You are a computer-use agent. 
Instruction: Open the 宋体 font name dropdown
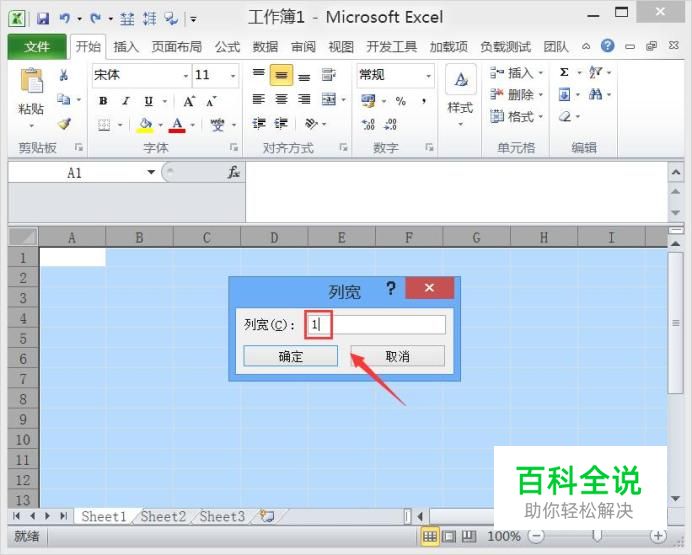tap(186, 76)
